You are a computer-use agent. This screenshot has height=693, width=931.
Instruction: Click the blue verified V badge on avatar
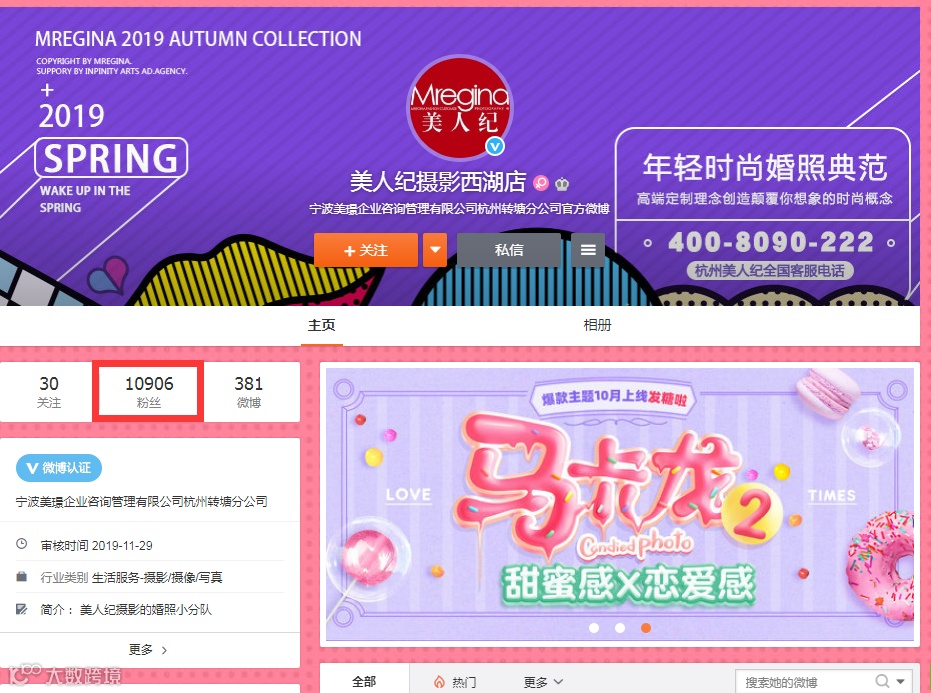pyautogui.click(x=495, y=146)
